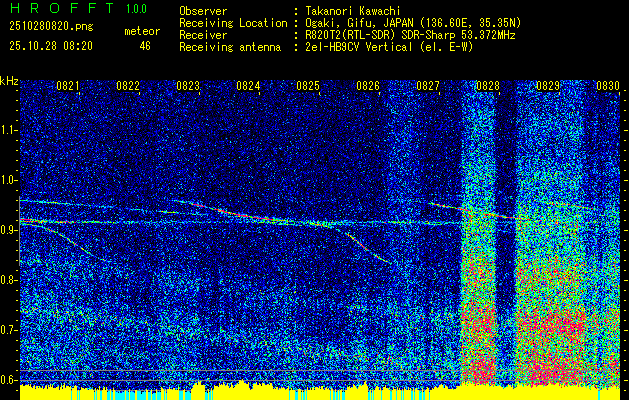This screenshot has height=400, width=629.
Task: Click the 0823 time marker
Action: pyautogui.click(x=188, y=85)
